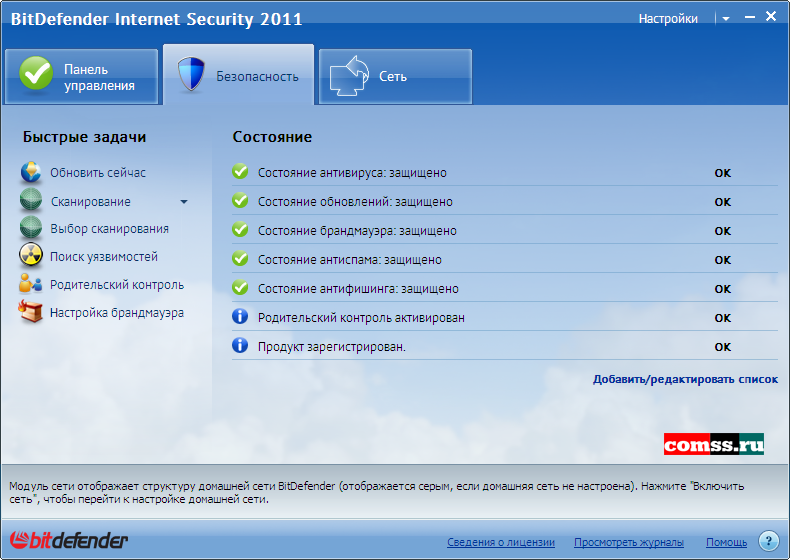Run Поиск уязвимостей task
This screenshot has width=790, height=560.
tap(104, 257)
